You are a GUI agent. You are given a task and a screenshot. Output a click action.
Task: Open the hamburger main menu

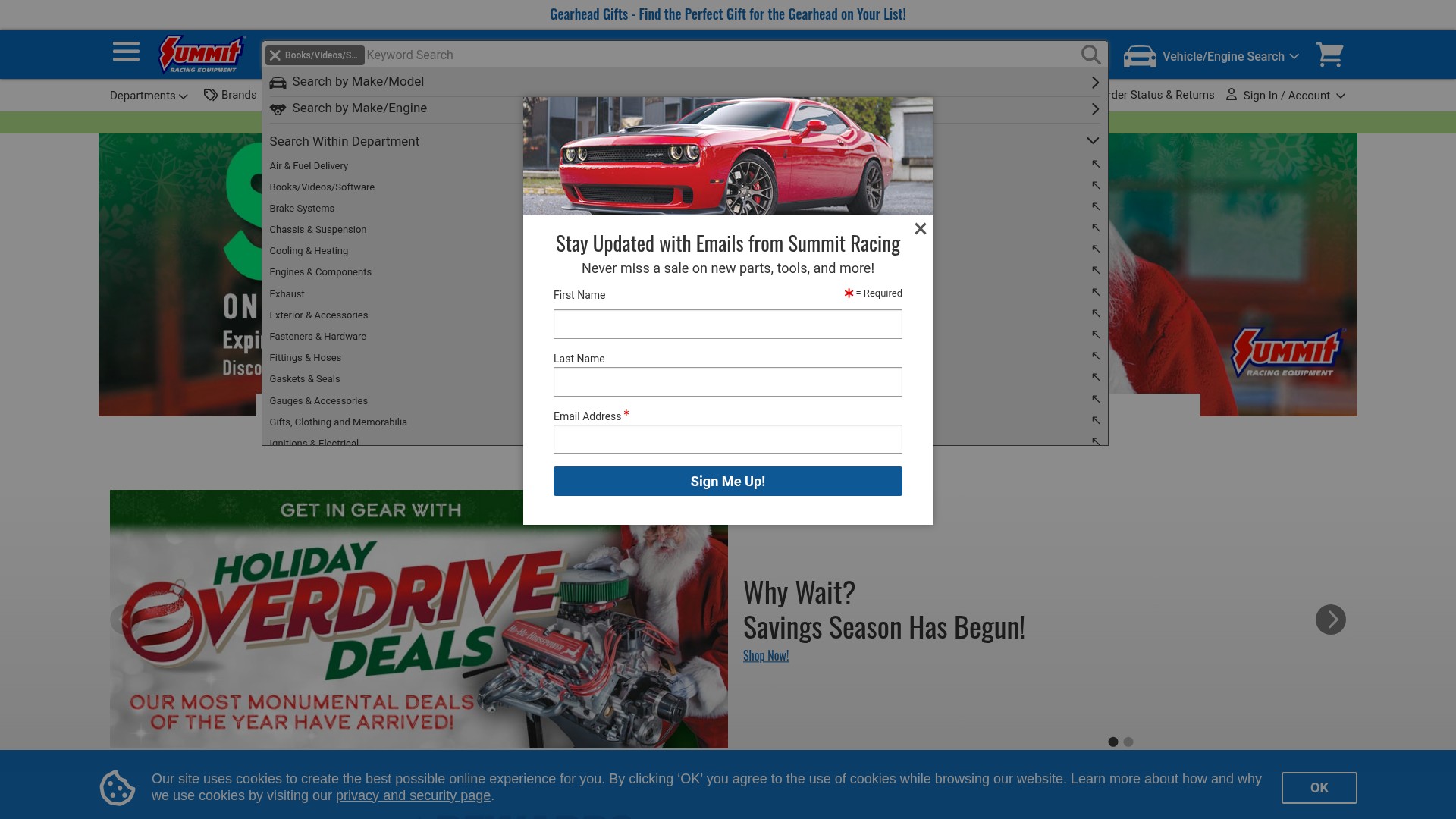[x=126, y=52]
